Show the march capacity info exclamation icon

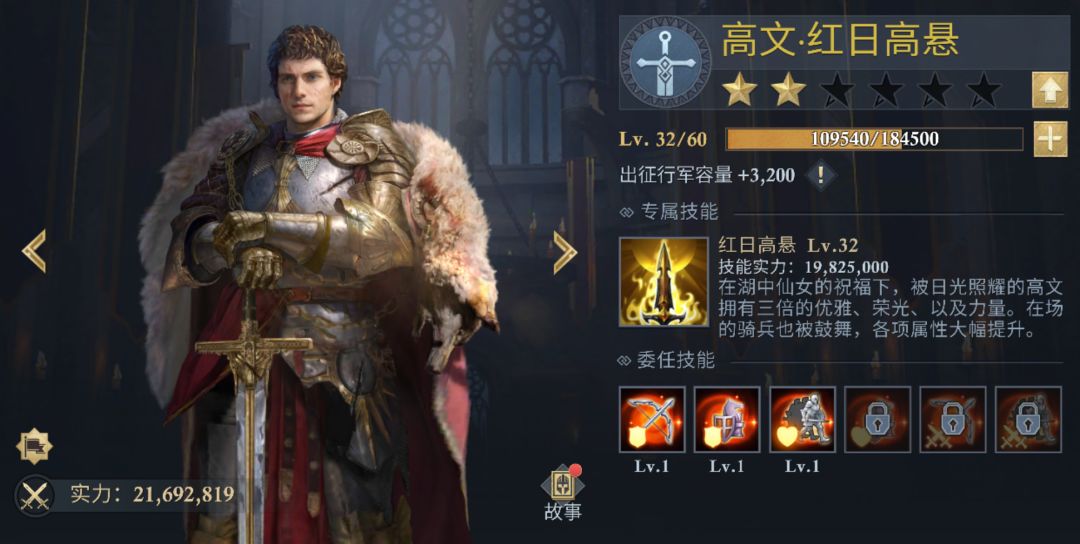point(820,175)
